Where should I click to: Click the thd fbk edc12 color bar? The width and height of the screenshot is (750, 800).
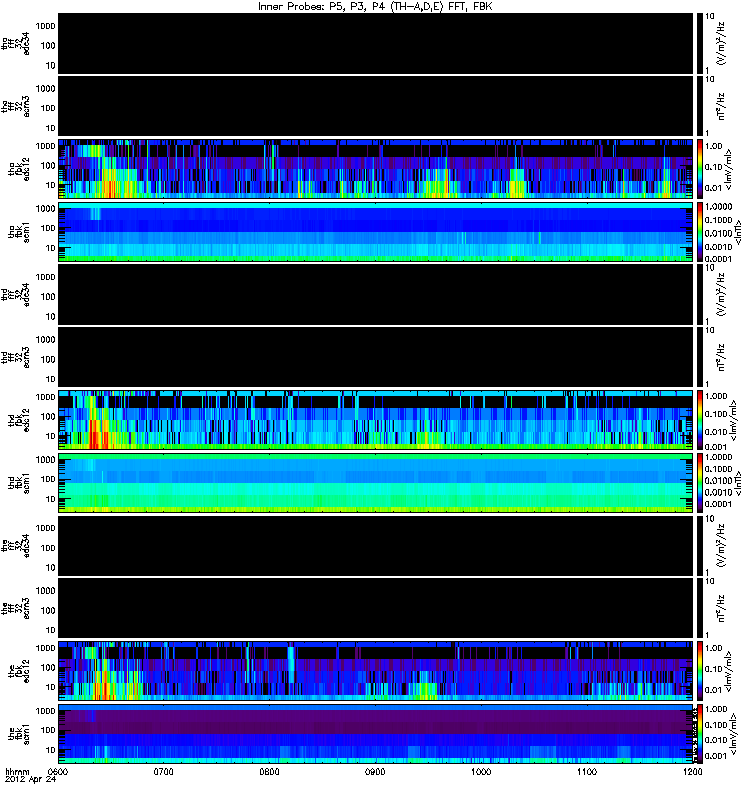point(699,420)
